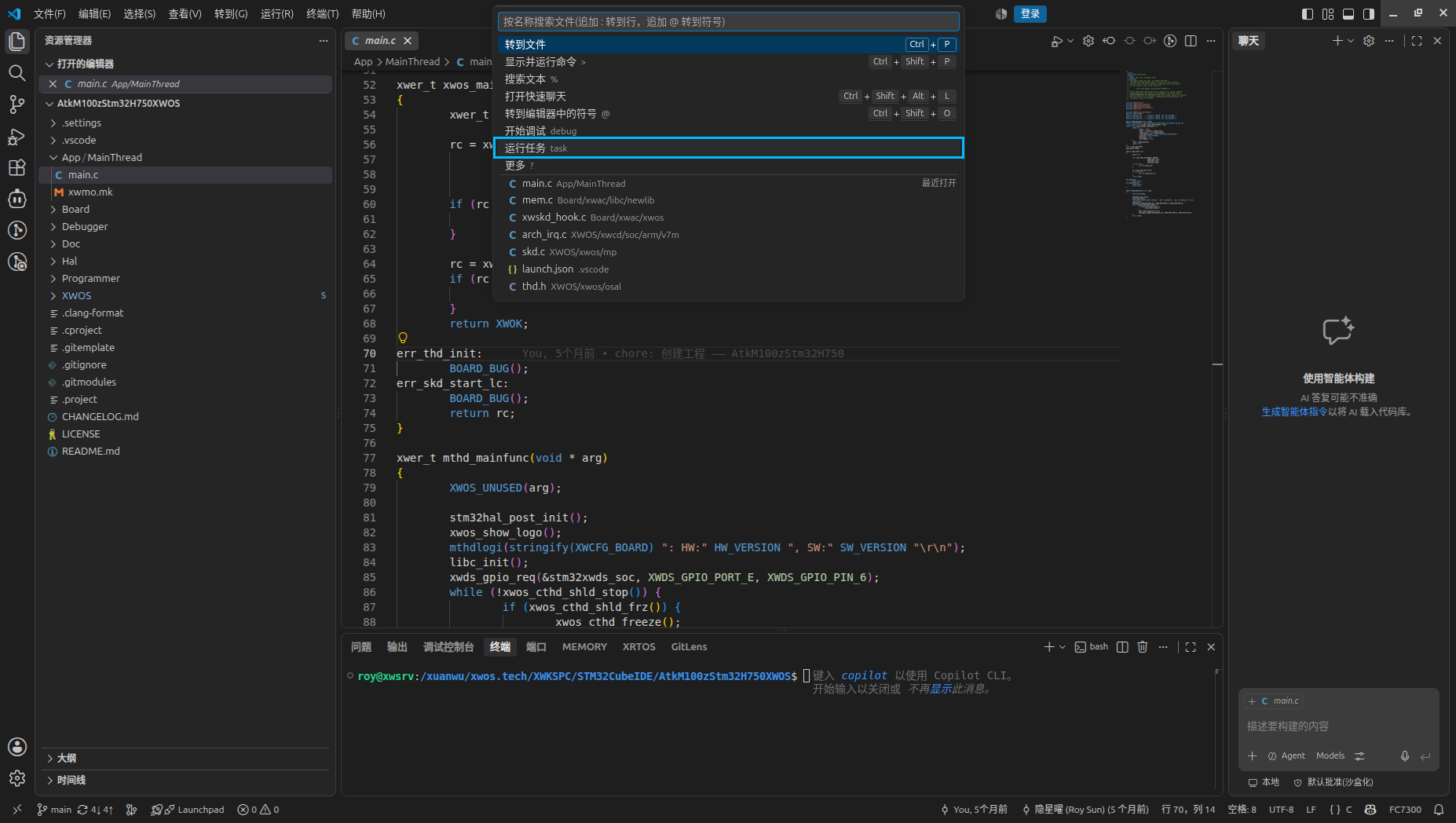
Task: Click the debug-run icon in editor toolbar
Action: coord(1057,41)
